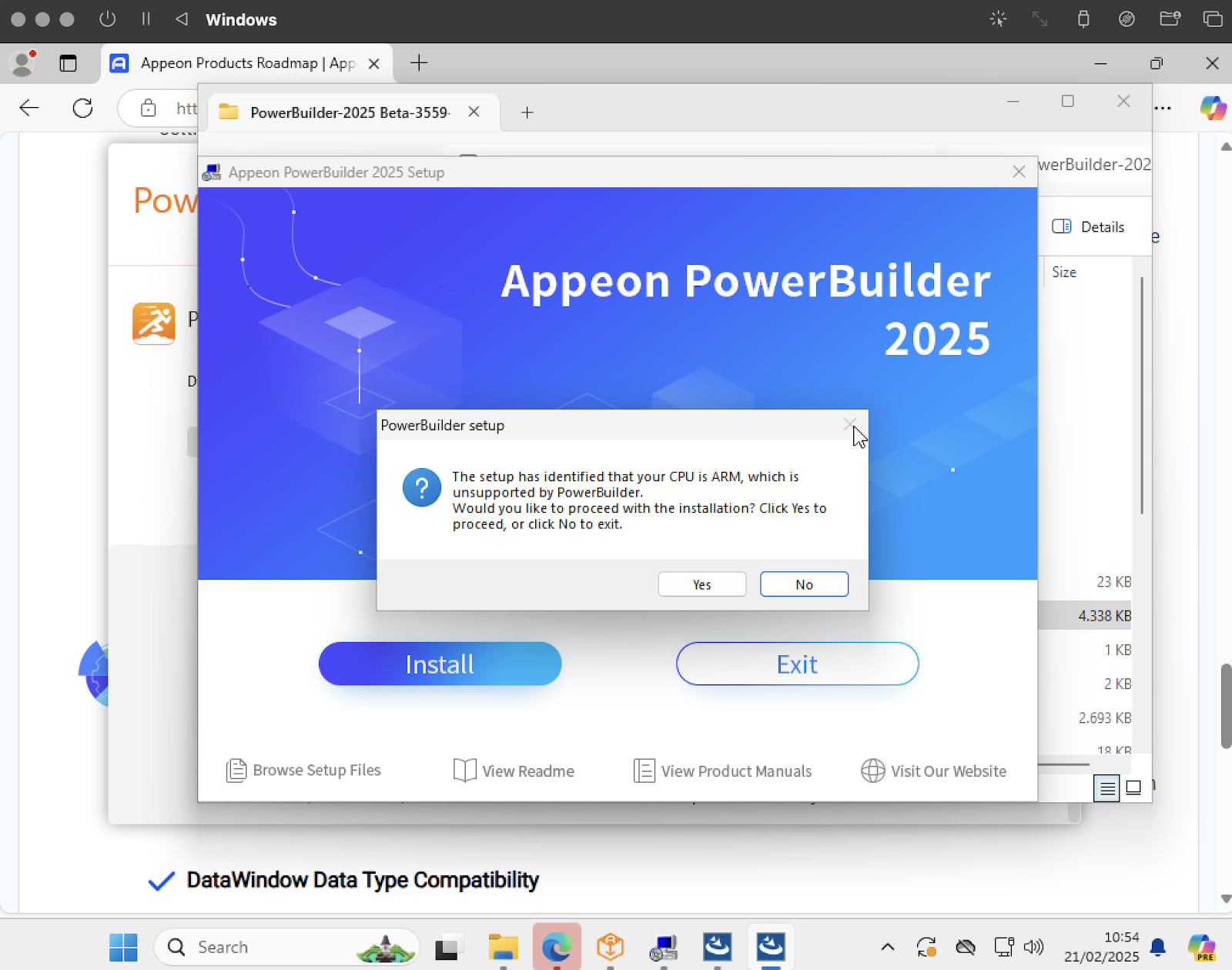
Task: Pause the Windows virtual machine
Action: coord(146,19)
